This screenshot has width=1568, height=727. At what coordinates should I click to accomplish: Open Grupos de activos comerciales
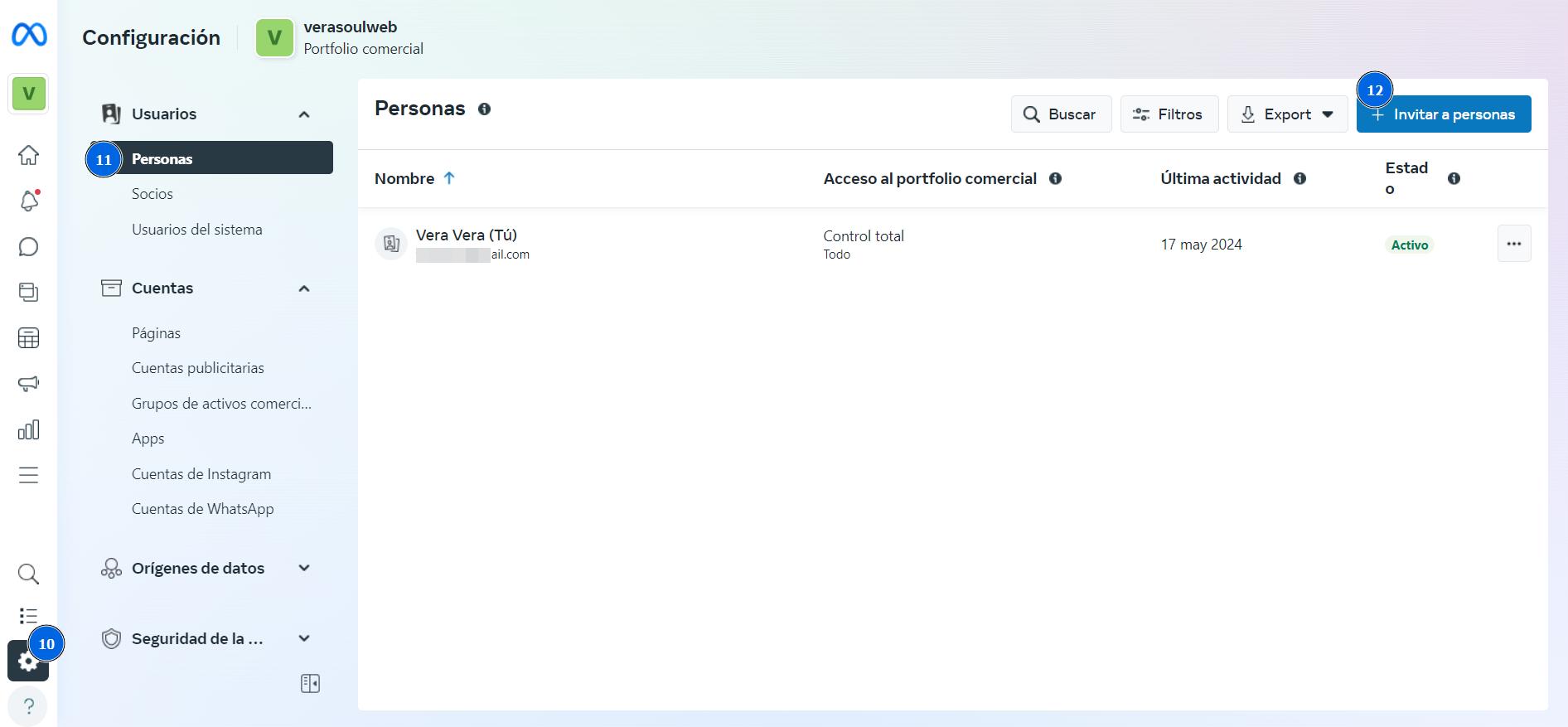(221, 403)
